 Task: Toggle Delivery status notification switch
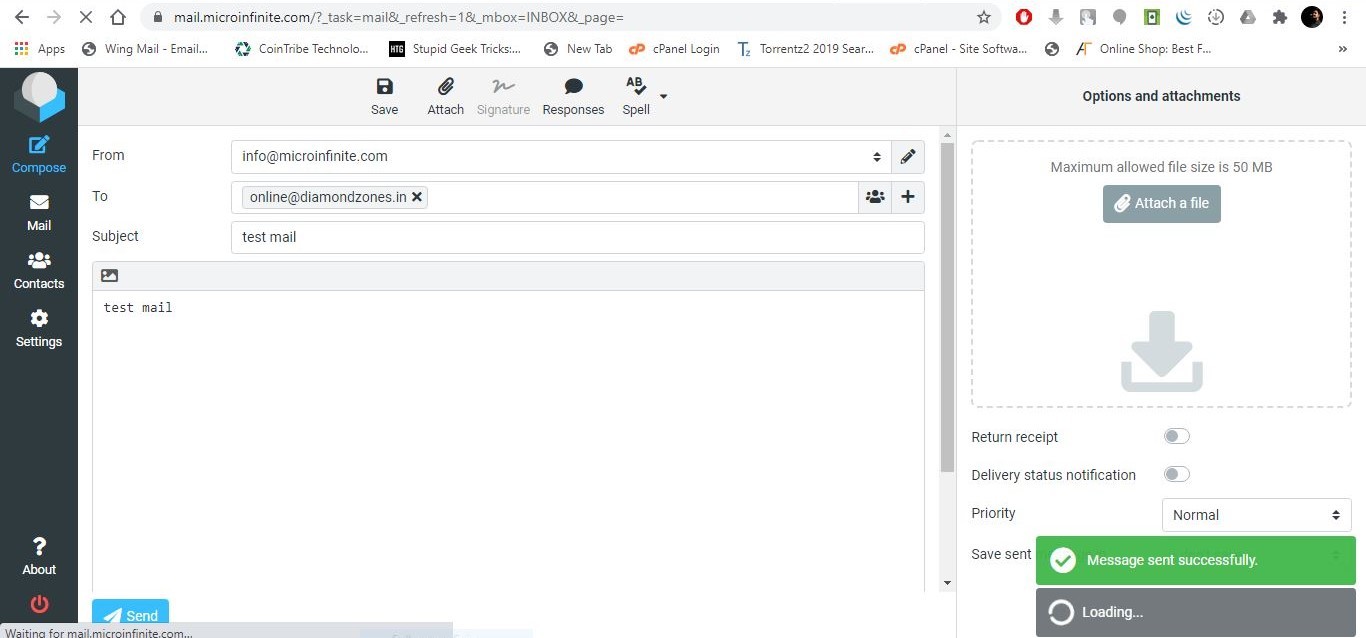(1176, 474)
